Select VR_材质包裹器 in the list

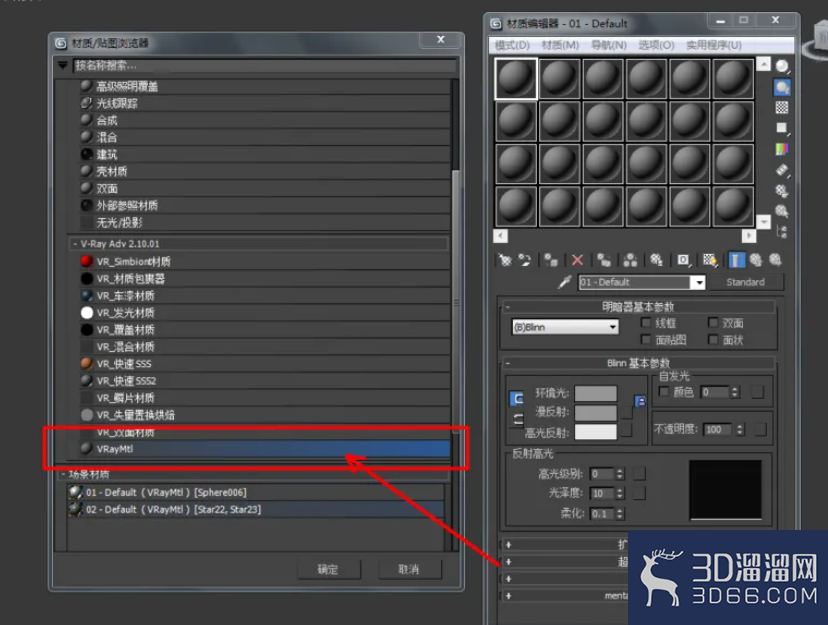[x=265, y=278]
